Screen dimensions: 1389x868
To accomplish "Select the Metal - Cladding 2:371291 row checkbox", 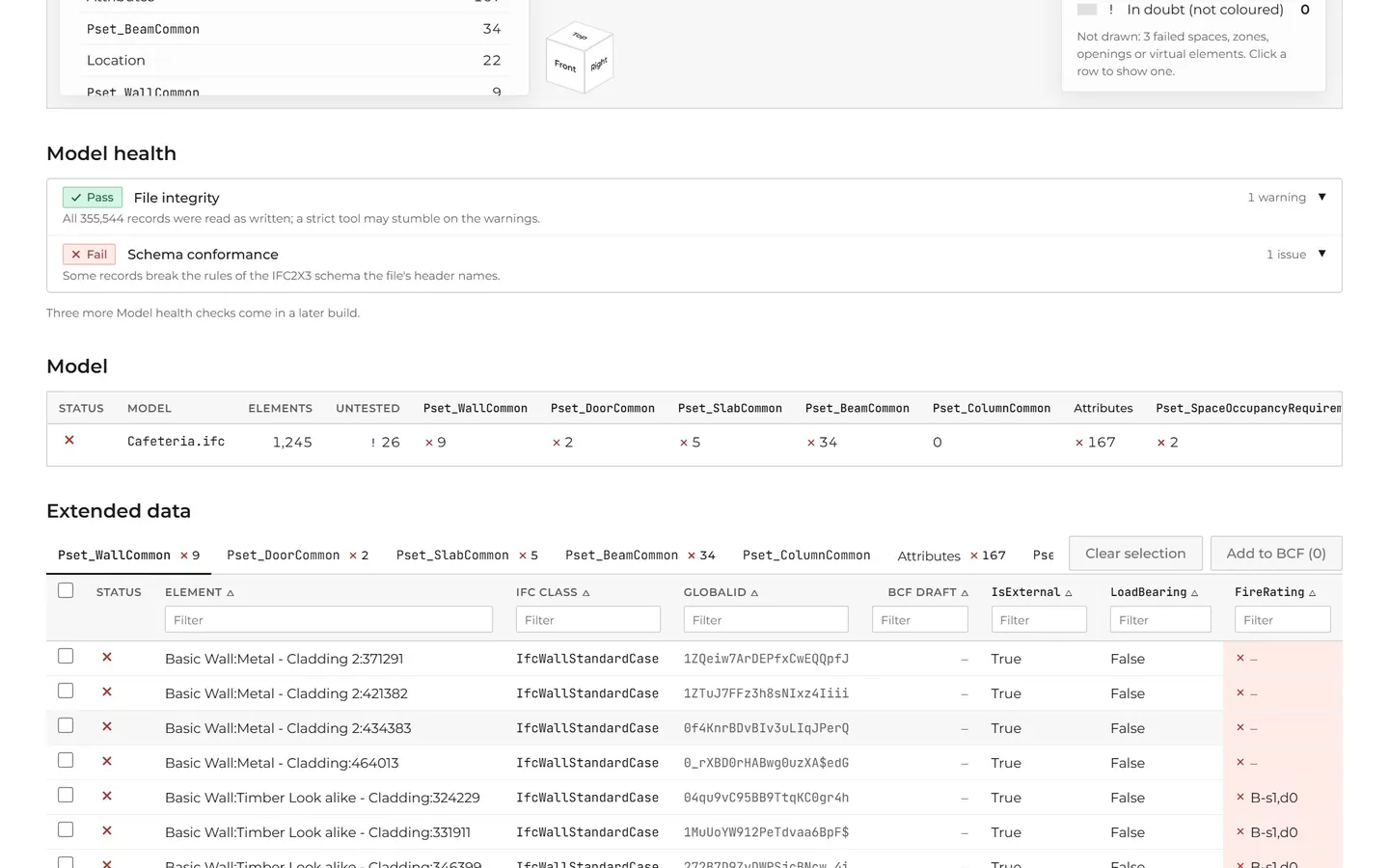I will click(x=66, y=656).
